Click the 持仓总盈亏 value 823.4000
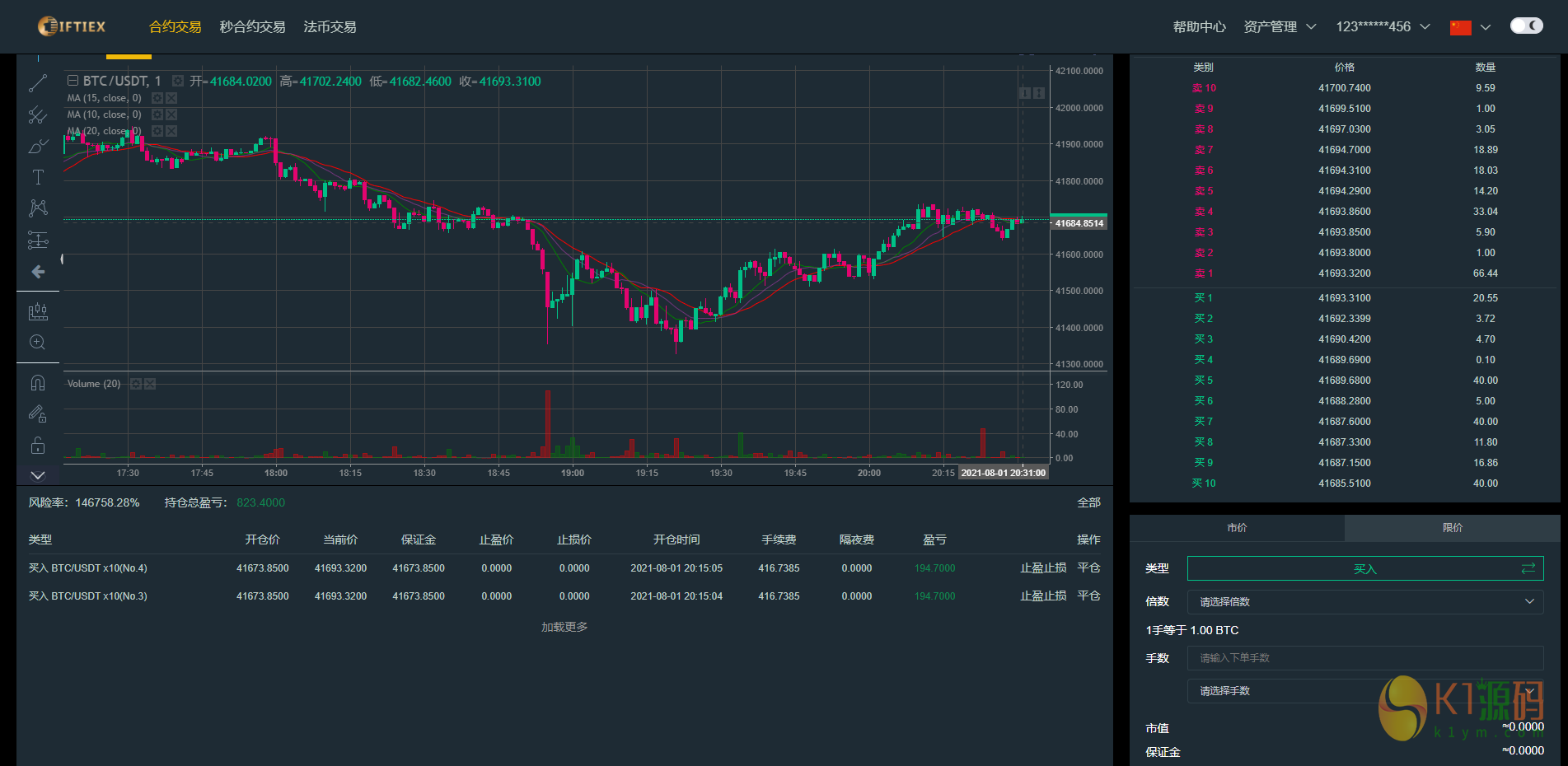Screen dimensions: 1568x766 tap(260, 502)
